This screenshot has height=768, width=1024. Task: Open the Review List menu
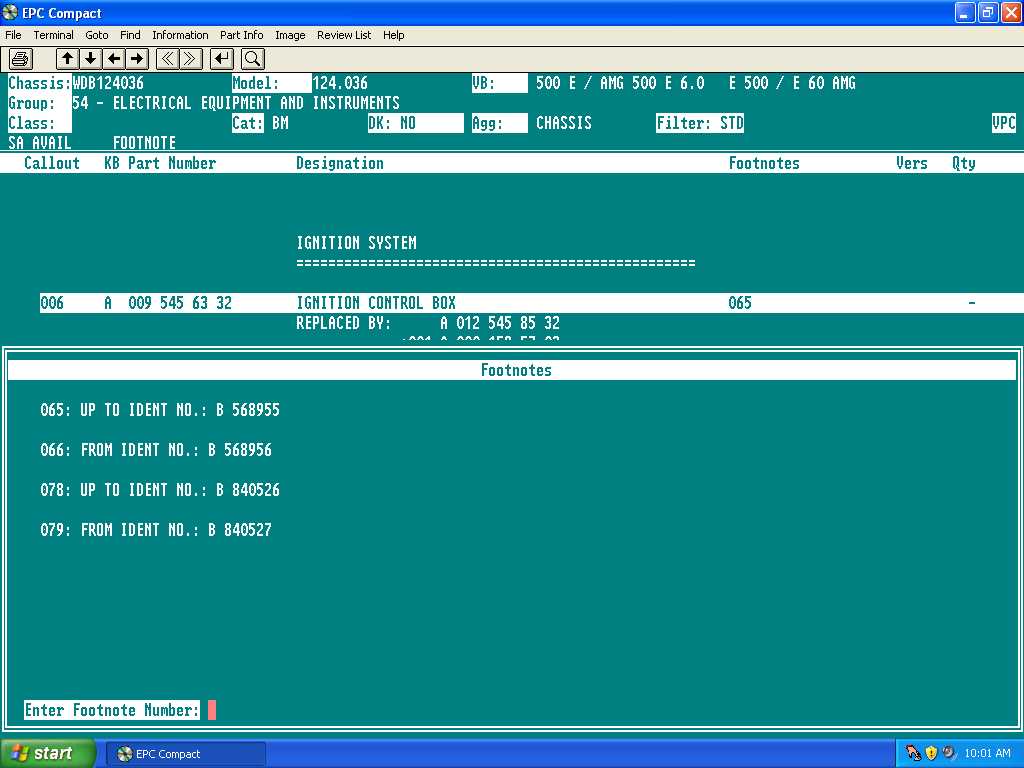coord(343,35)
